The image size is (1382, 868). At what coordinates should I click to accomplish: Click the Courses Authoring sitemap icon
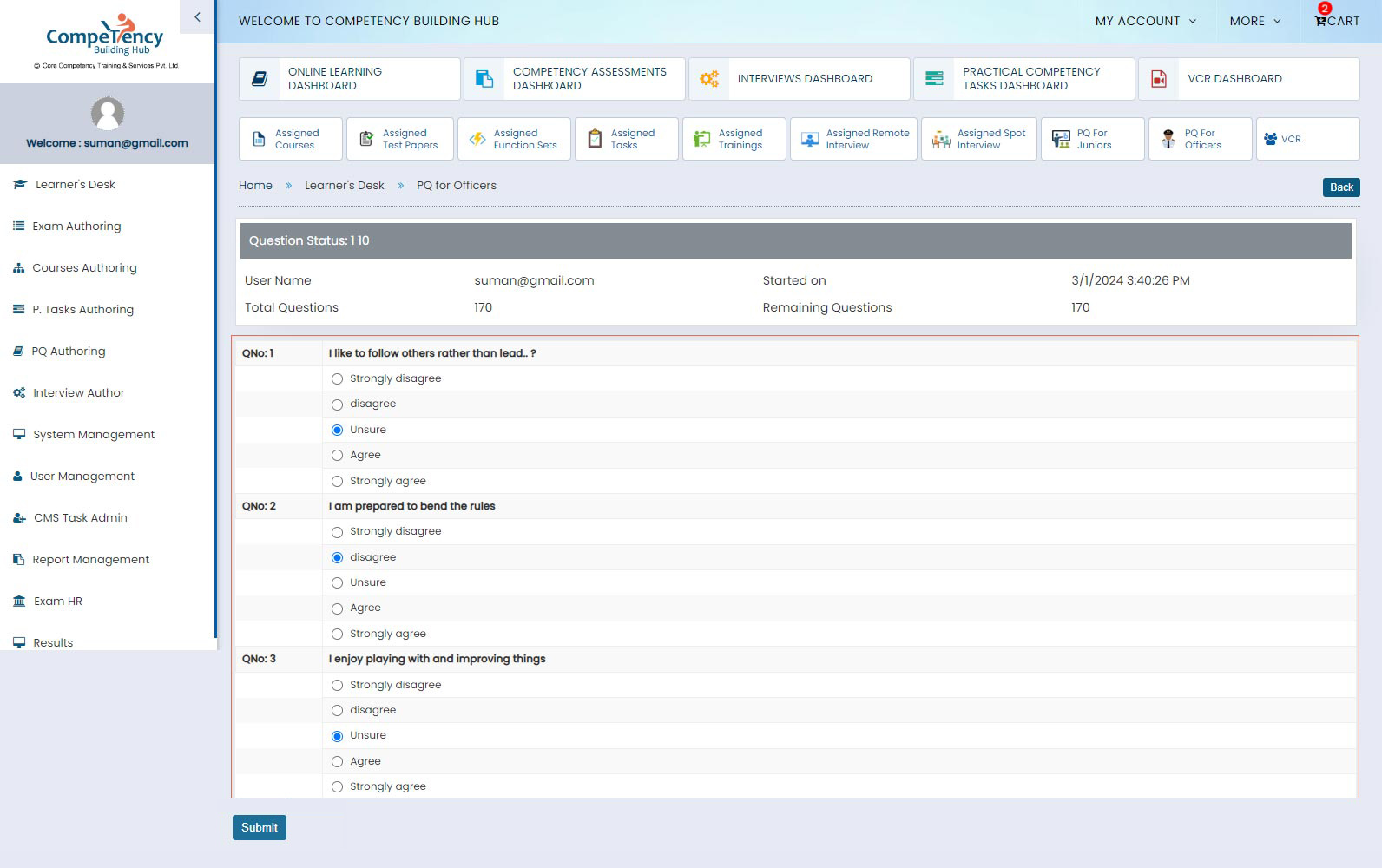(18, 268)
